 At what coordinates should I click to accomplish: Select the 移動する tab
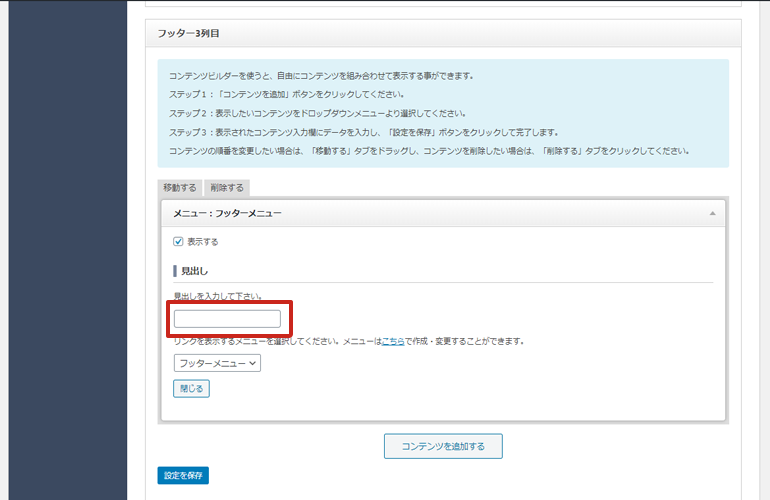pyautogui.click(x=180, y=188)
